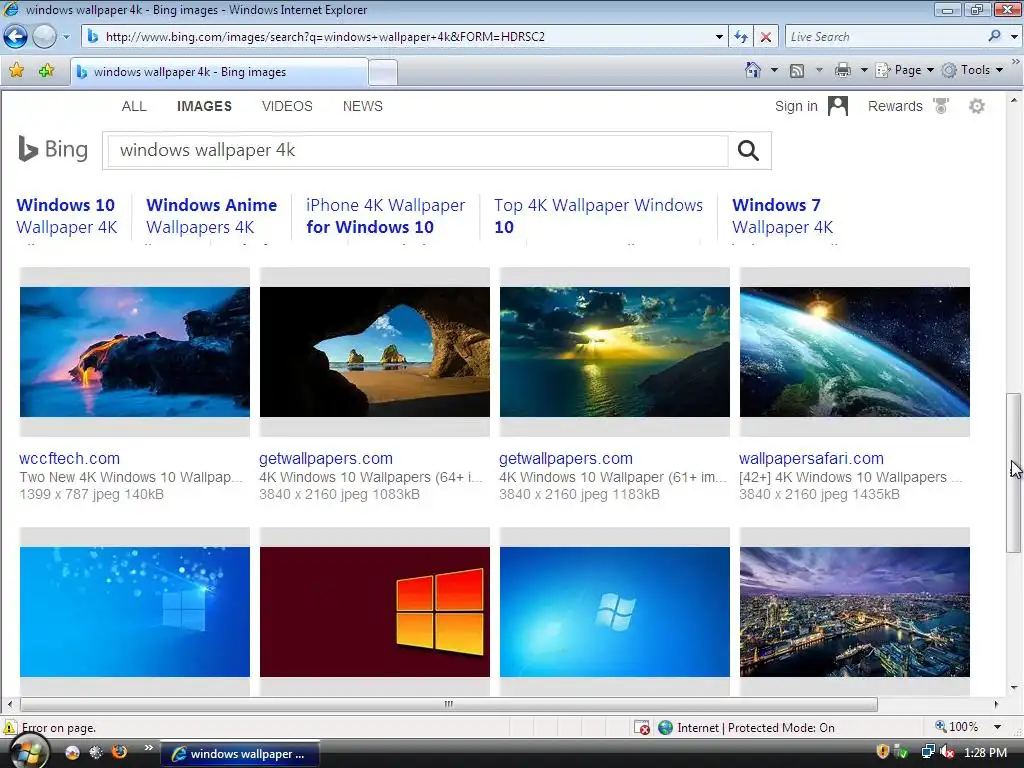Click the Live Search magnifier icon
The image size is (1024, 768).
point(995,36)
